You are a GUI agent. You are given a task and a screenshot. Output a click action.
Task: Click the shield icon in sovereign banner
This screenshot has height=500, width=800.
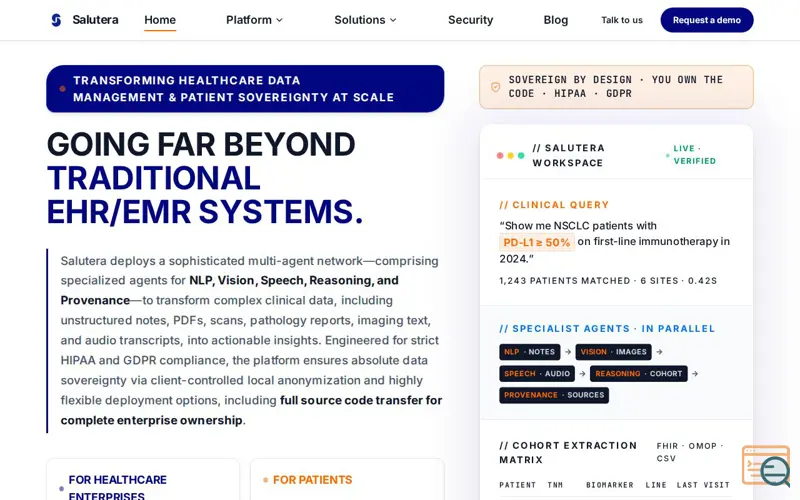[x=495, y=87]
